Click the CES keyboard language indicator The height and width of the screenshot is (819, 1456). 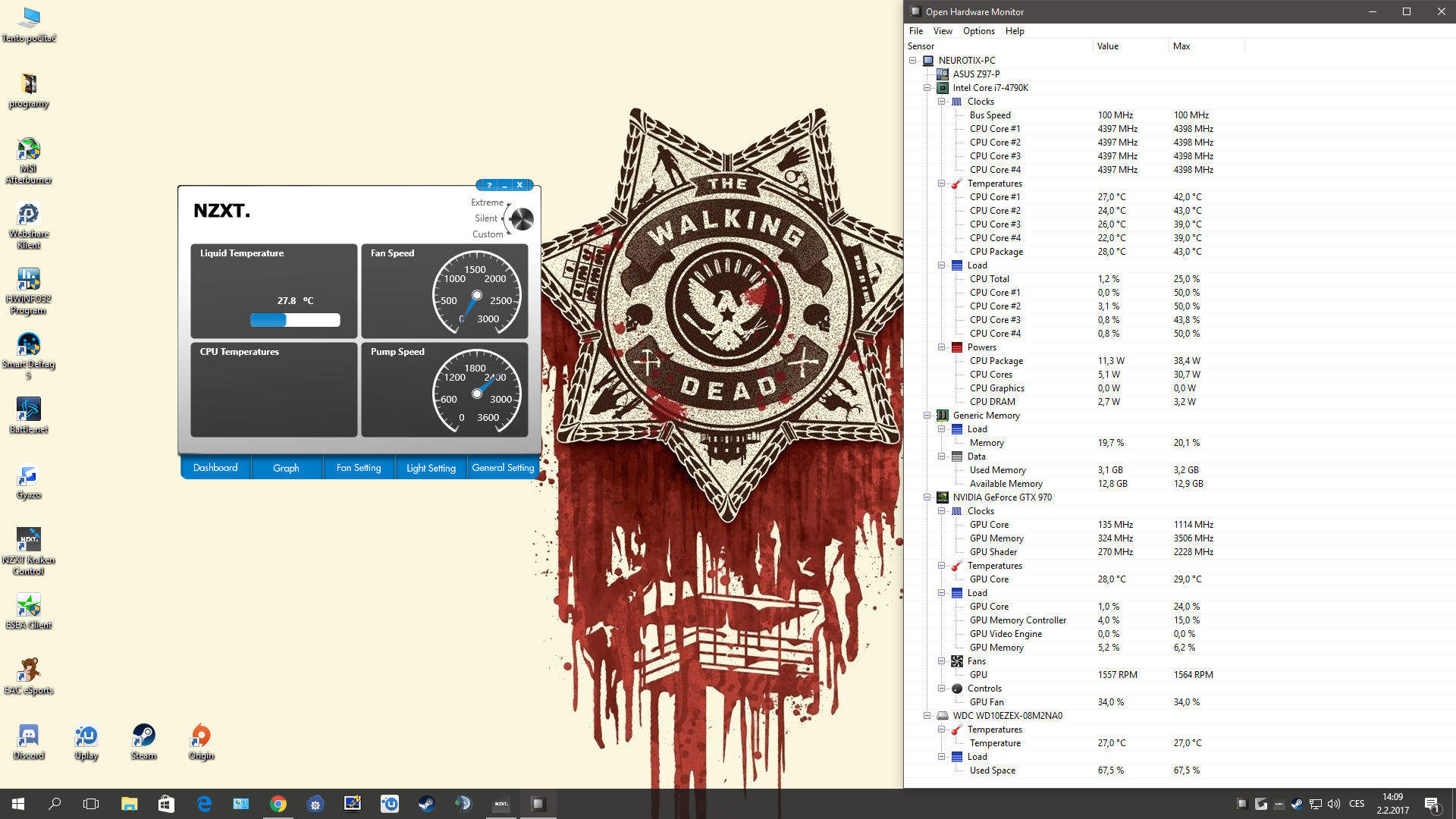pos(1357,804)
